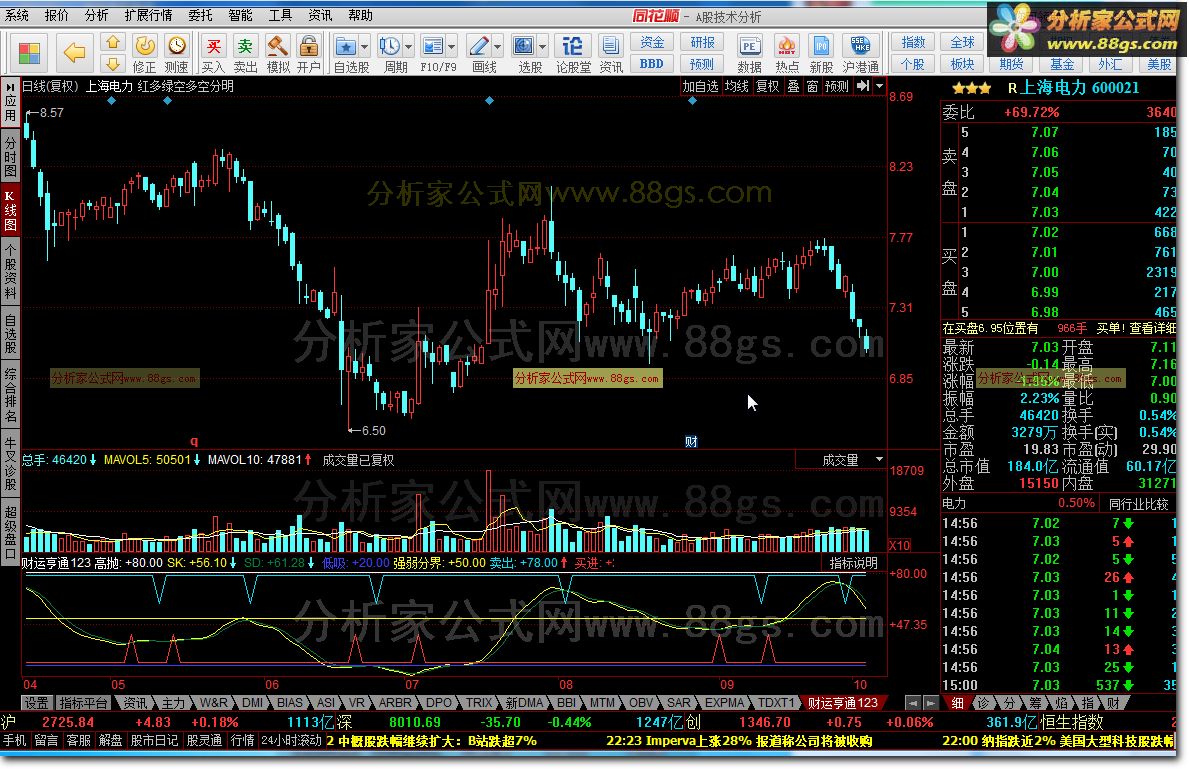Click the jump-to-end arrow icon in chart header
Screen dimensions: 1189x769
(862, 86)
